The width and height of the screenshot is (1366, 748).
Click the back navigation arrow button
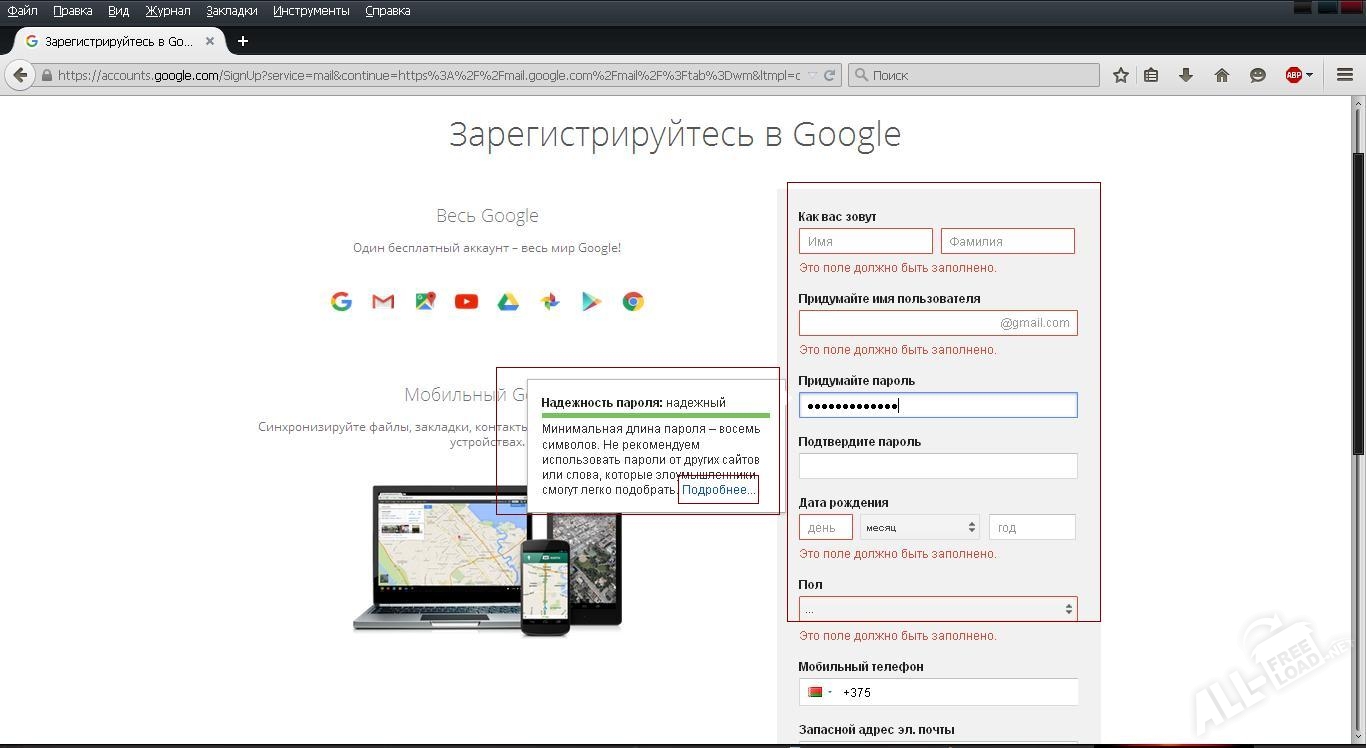20,75
